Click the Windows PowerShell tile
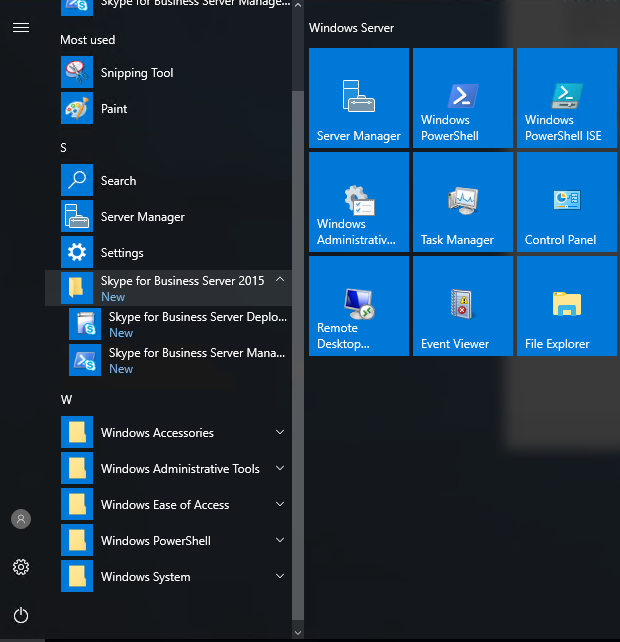The width and height of the screenshot is (620, 642). tap(463, 98)
